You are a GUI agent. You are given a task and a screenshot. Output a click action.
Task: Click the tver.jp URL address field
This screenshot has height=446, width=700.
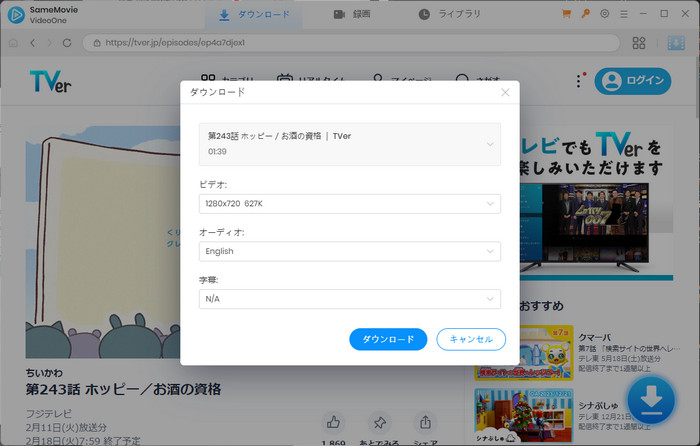(x=351, y=43)
